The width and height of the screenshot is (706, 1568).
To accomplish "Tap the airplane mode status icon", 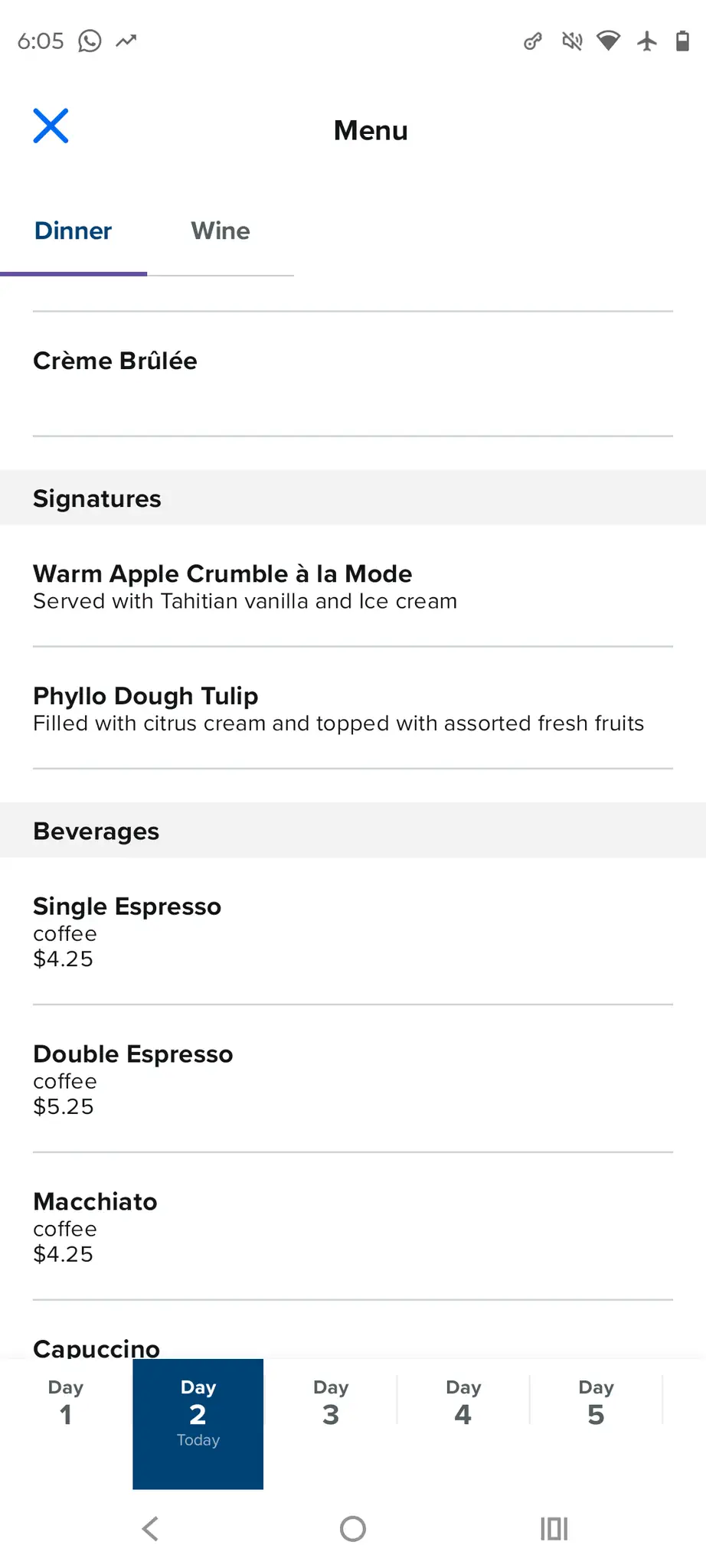I will coord(647,41).
